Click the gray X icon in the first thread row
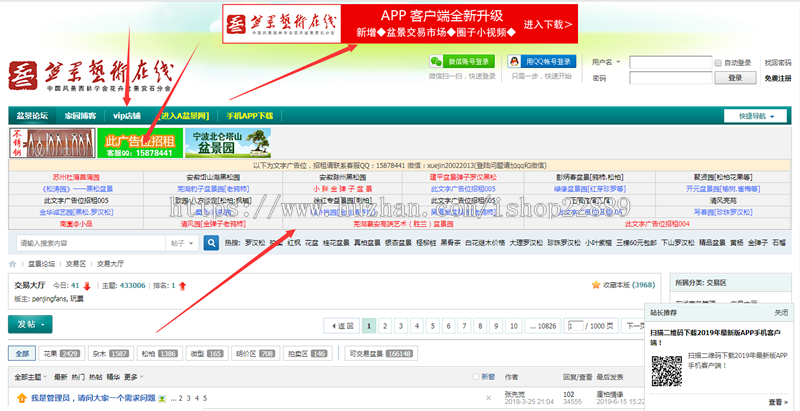 point(488,398)
